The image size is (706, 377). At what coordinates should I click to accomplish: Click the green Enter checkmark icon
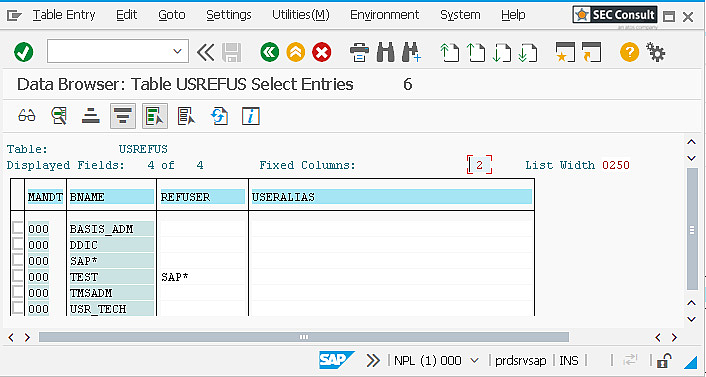[23, 52]
